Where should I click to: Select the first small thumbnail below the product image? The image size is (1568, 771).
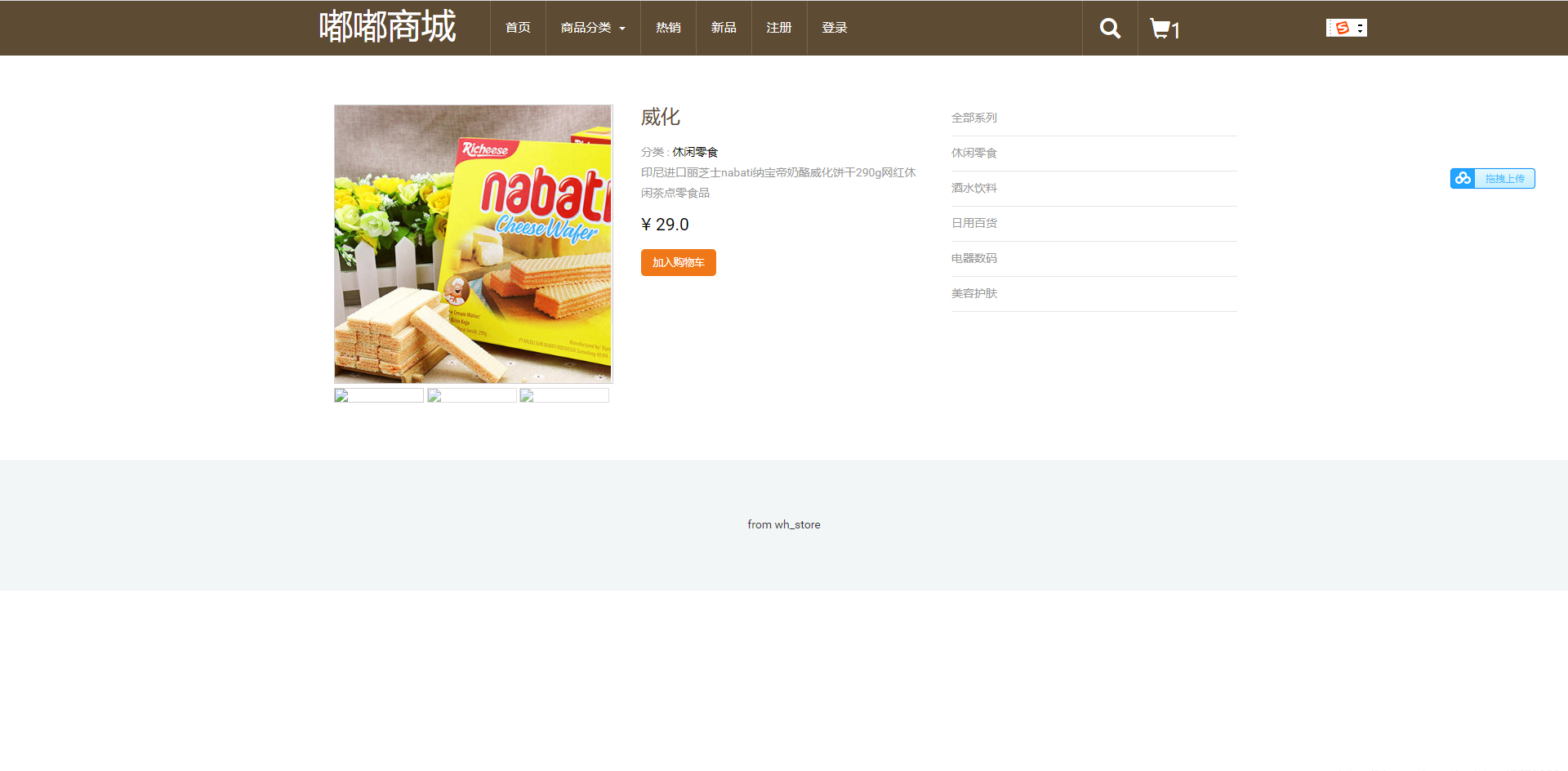(x=378, y=394)
